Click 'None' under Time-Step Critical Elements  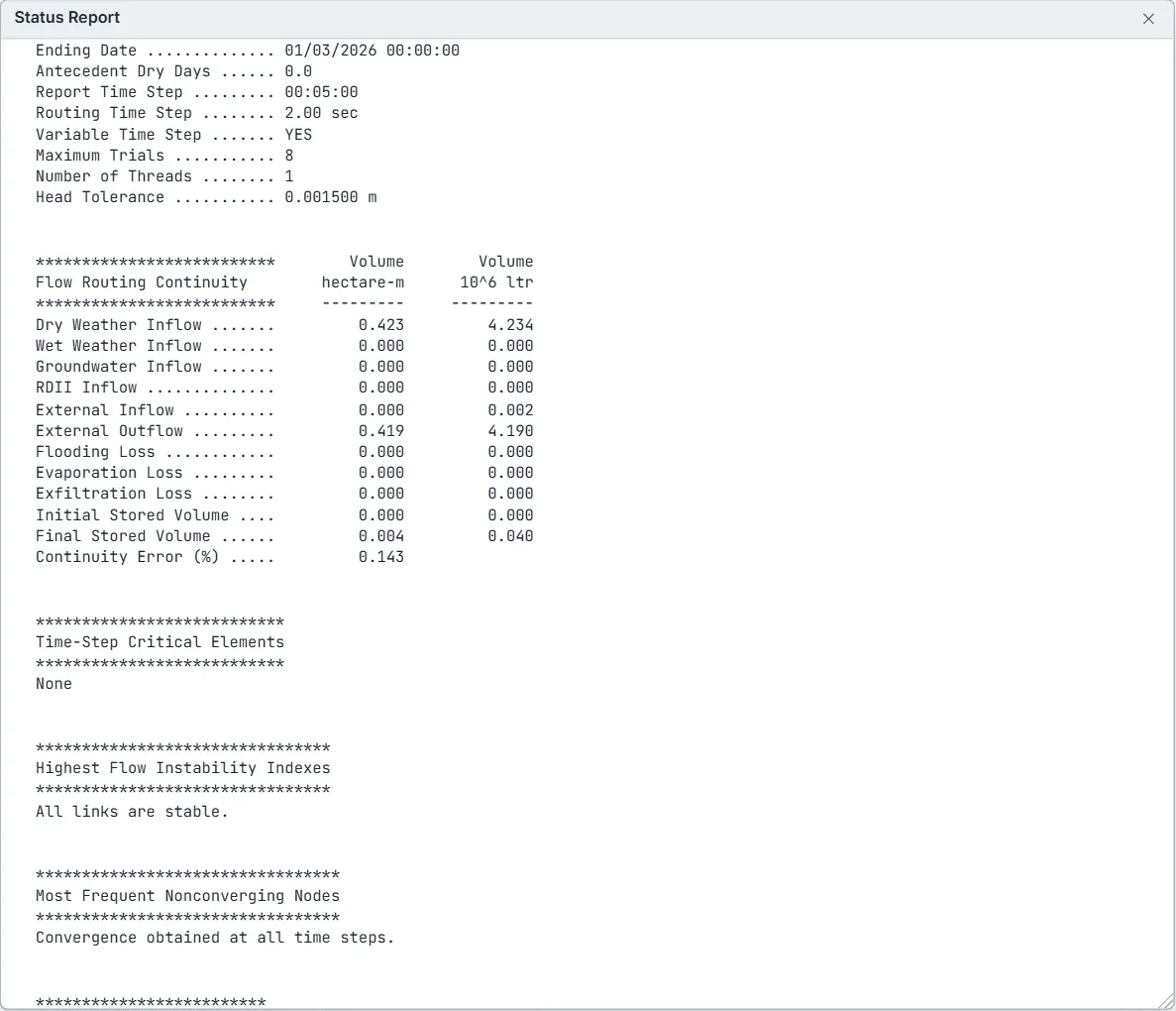coord(54,685)
